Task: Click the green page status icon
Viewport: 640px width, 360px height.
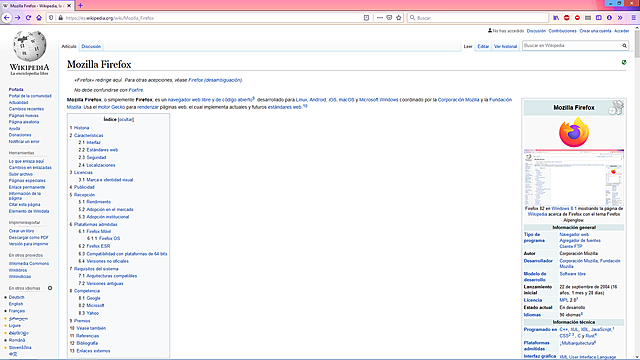Action: (x=624, y=62)
